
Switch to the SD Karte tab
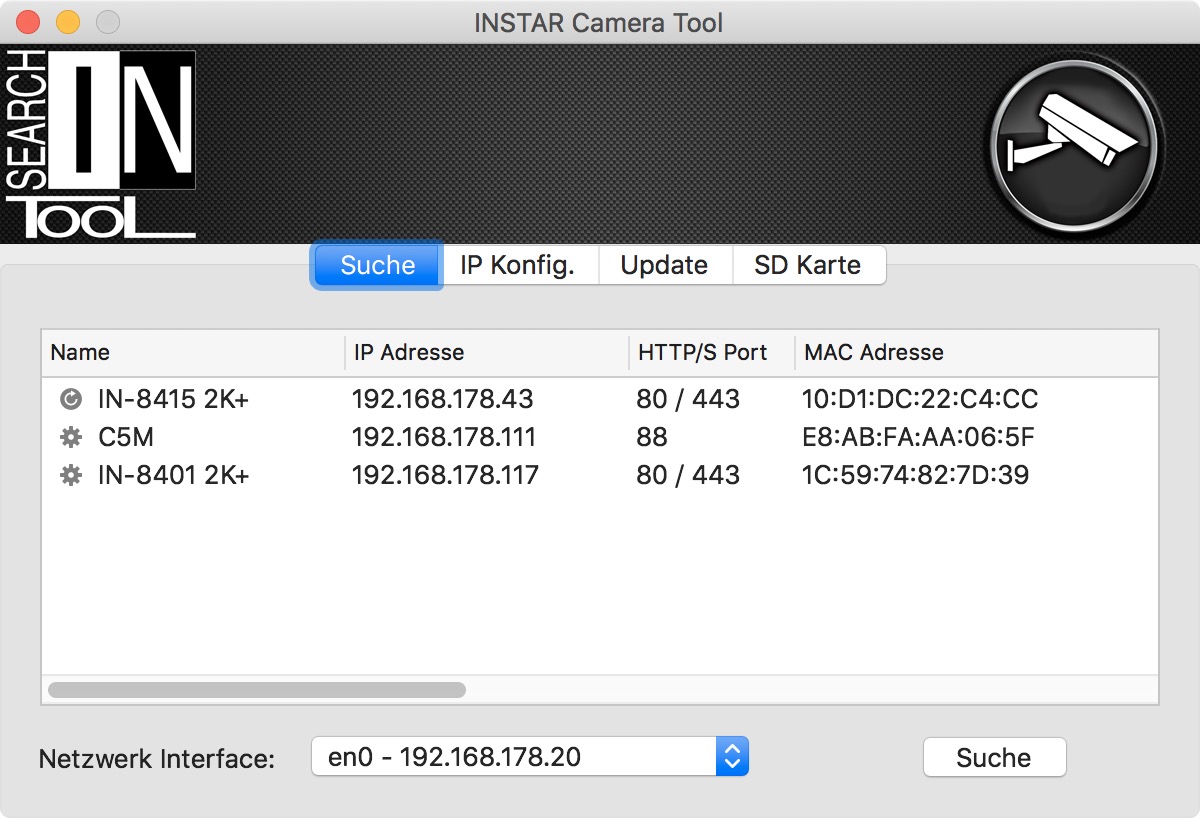[807, 266]
